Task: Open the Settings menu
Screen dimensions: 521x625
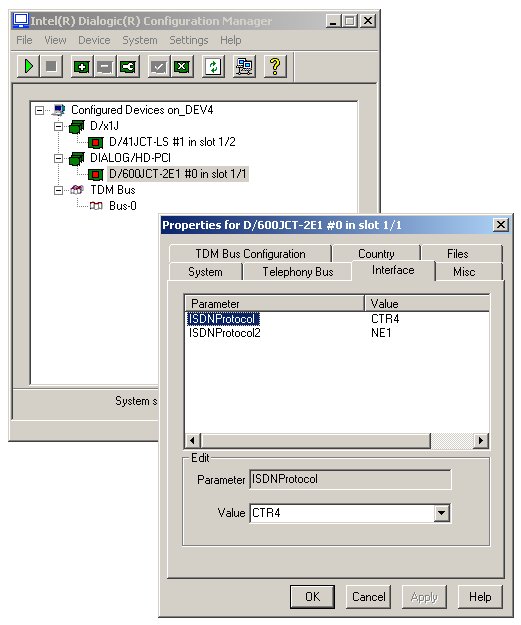Action: pos(189,40)
